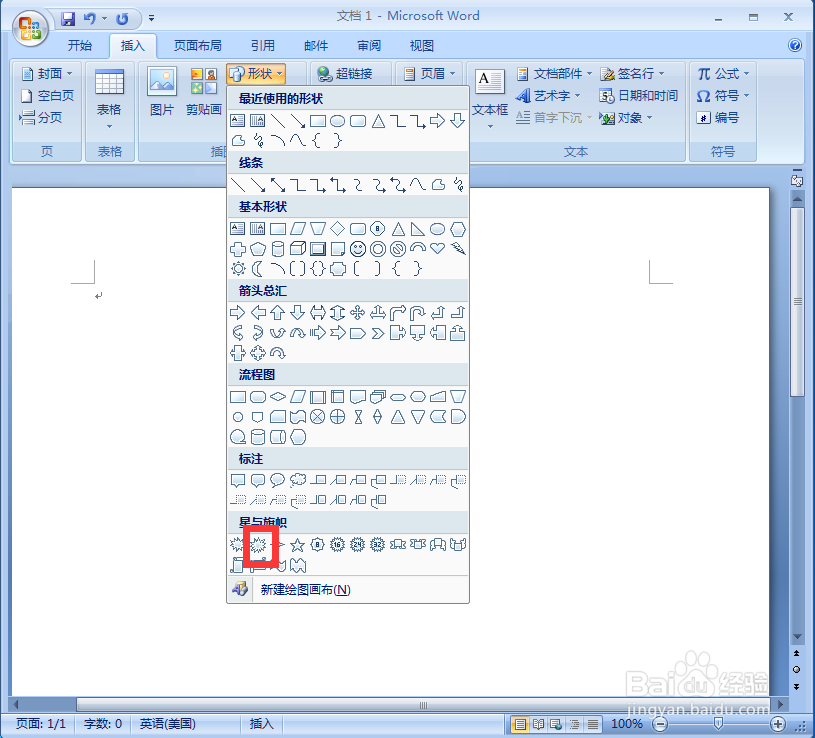815x738 pixels.
Task: Pick the flowchart decision diamond in 流程图
Action: 278,397
